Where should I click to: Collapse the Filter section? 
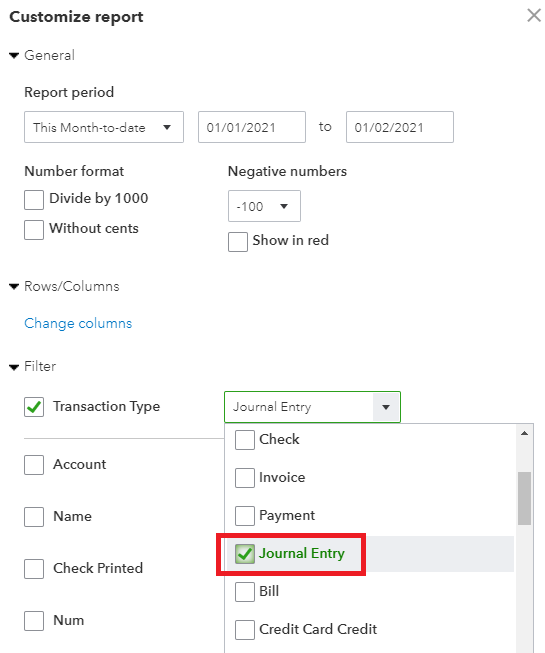pyautogui.click(x=14, y=367)
